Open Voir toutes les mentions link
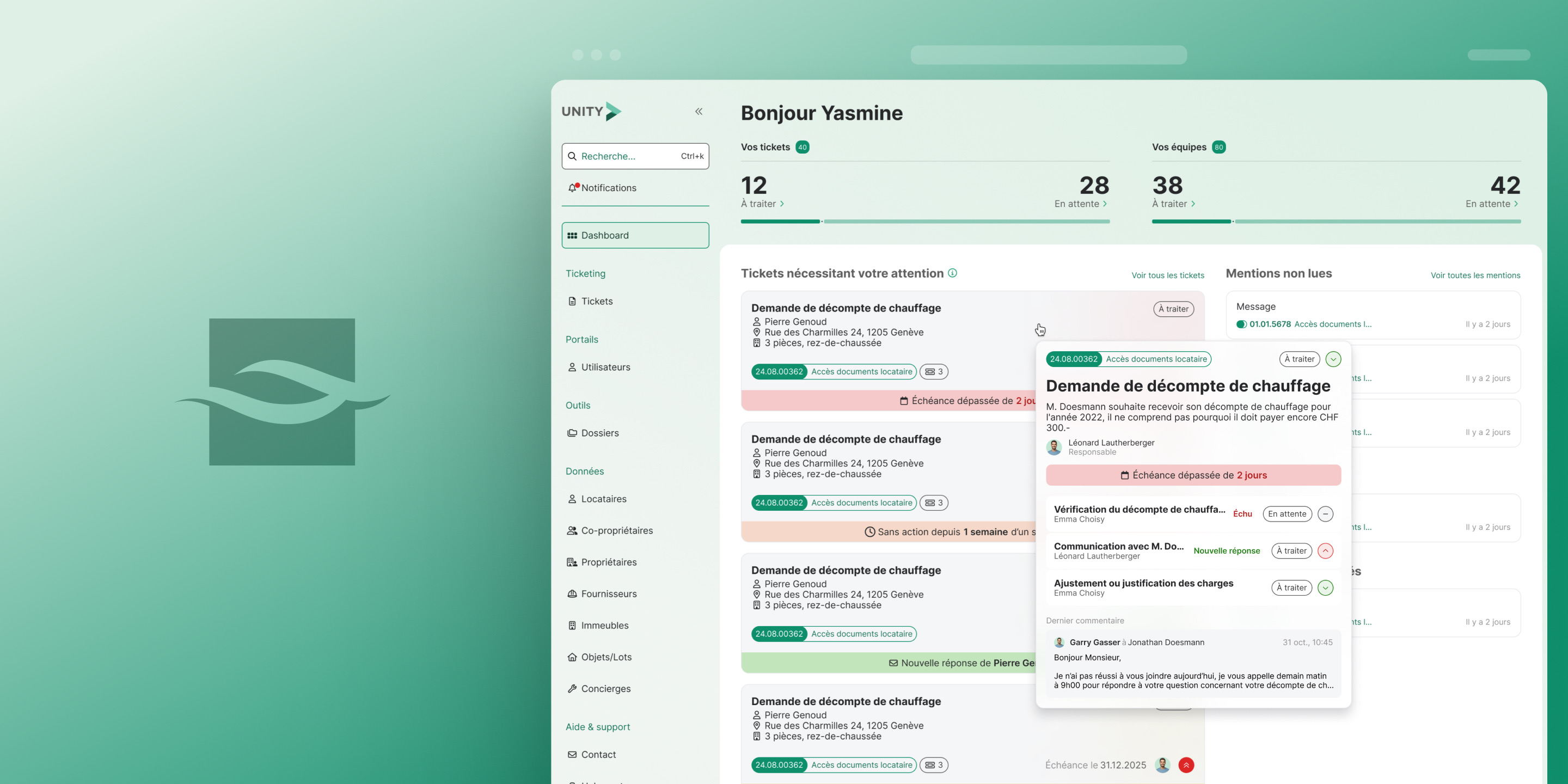The image size is (1568, 784). point(1475,275)
